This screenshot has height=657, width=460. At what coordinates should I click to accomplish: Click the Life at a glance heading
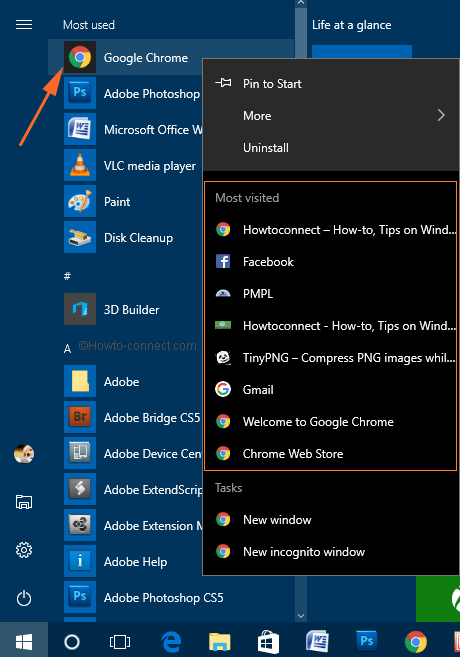coord(351,25)
